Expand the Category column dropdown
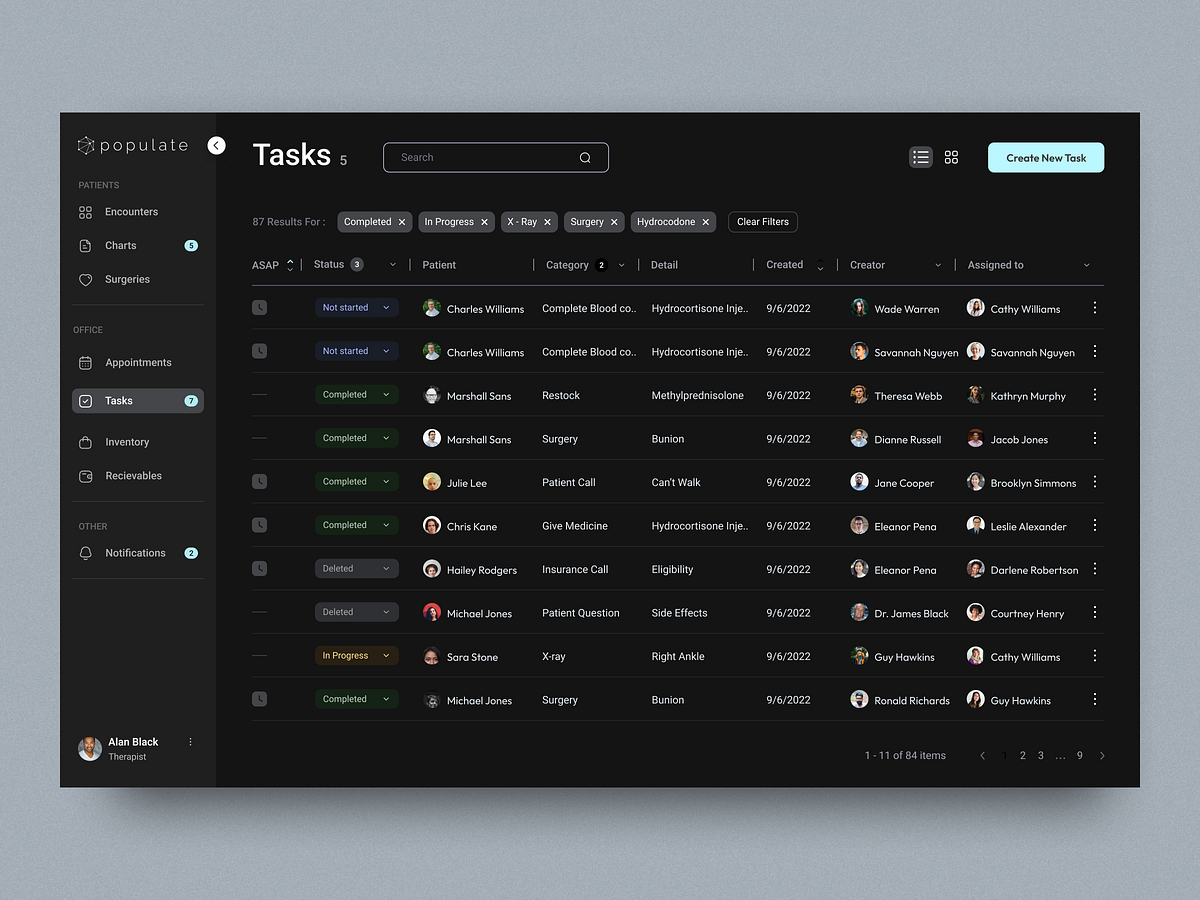1200x900 pixels. (x=622, y=264)
